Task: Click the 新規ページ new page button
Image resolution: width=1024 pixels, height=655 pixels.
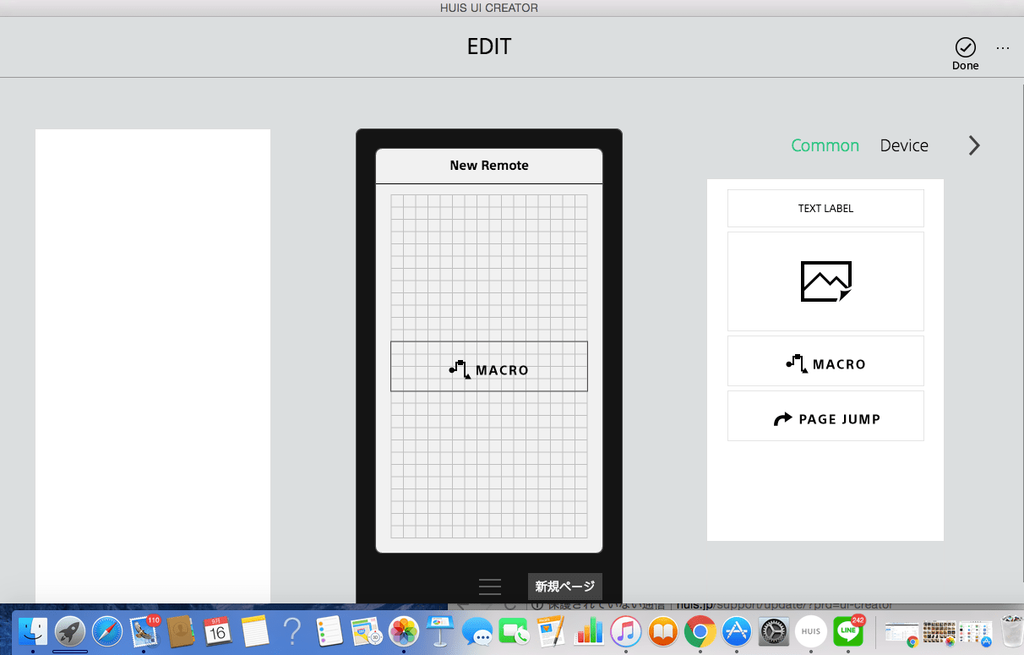Action: (x=565, y=586)
